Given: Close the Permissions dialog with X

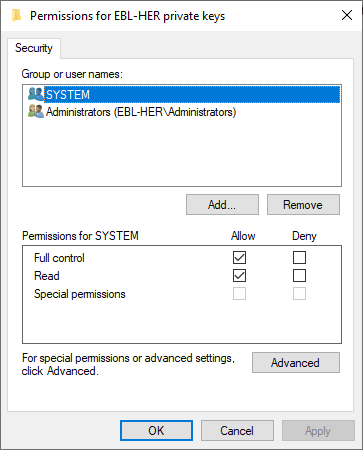Looking at the screenshot, I should point(347,15).
